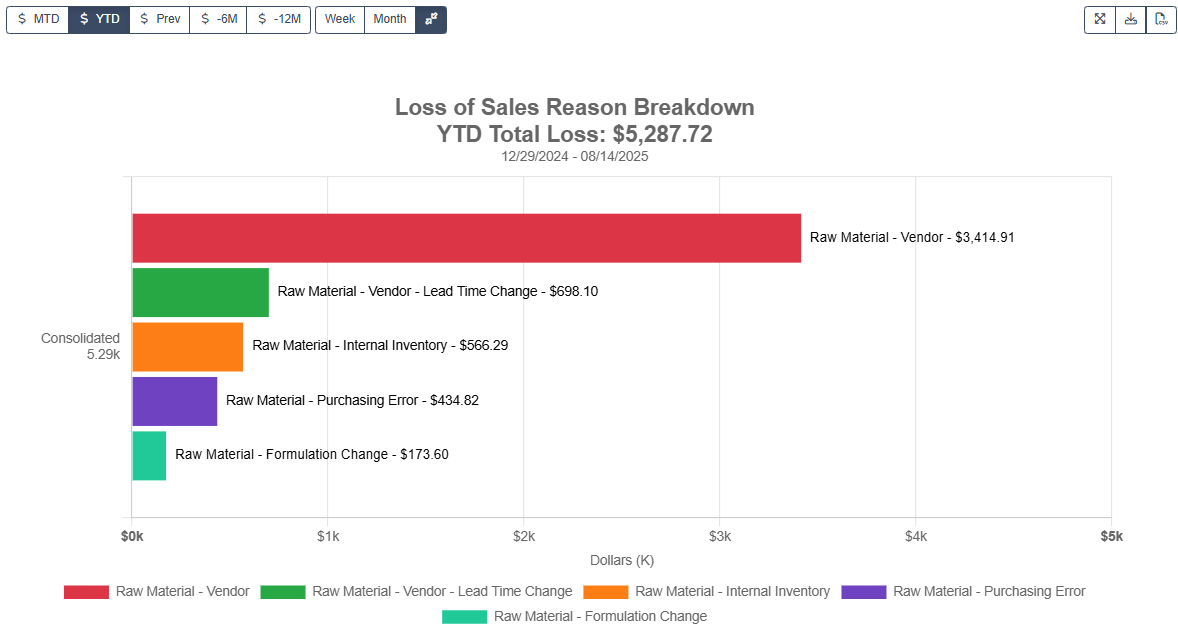Switch to Week view
The width and height of the screenshot is (1178, 637).
tap(339, 19)
